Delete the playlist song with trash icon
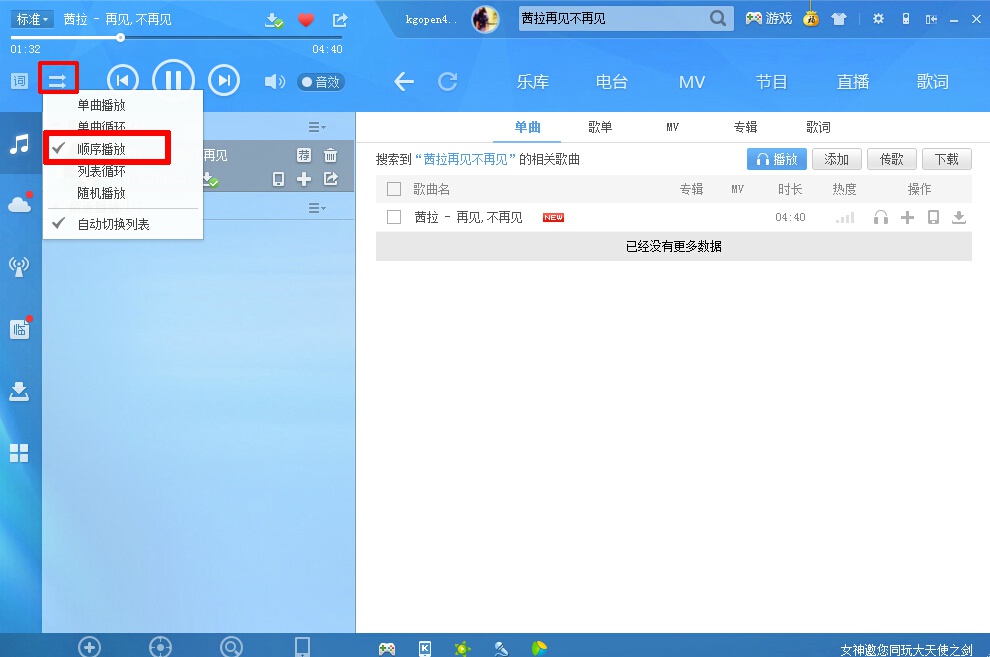The height and width of the screenshot is (657, 990). [330, 155]
